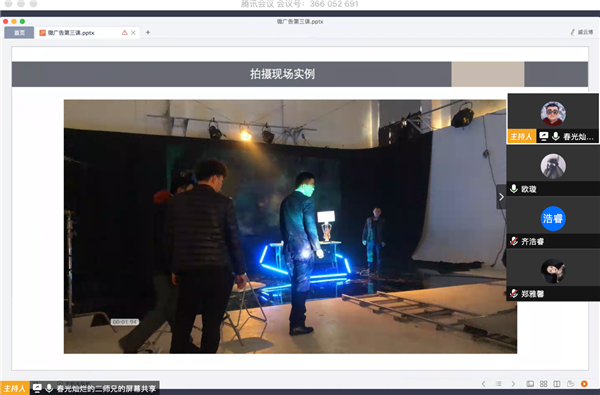Open slide sorter grid view icon
Image resolution: width=600 pixels, height=395 pixels.
[x=543, y=384]
